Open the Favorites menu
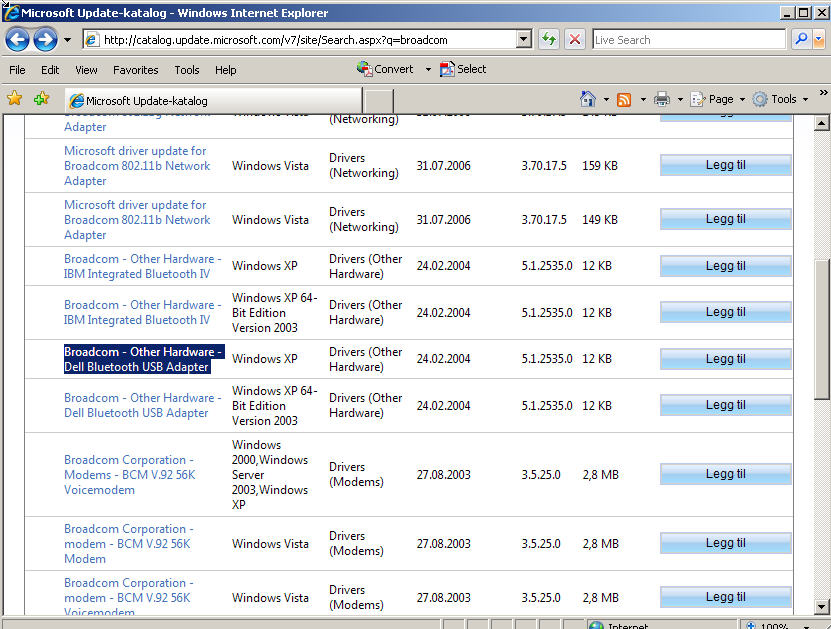831x629 pixels. [136, 70]
